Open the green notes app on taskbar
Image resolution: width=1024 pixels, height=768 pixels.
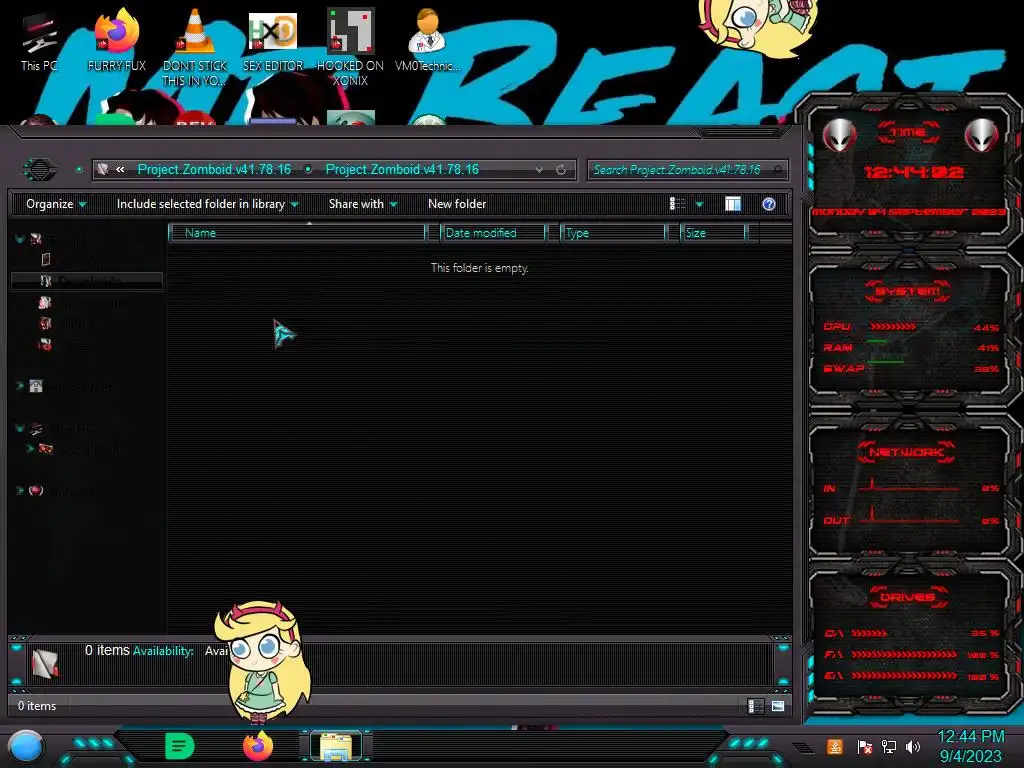click(x=179, y=746)
